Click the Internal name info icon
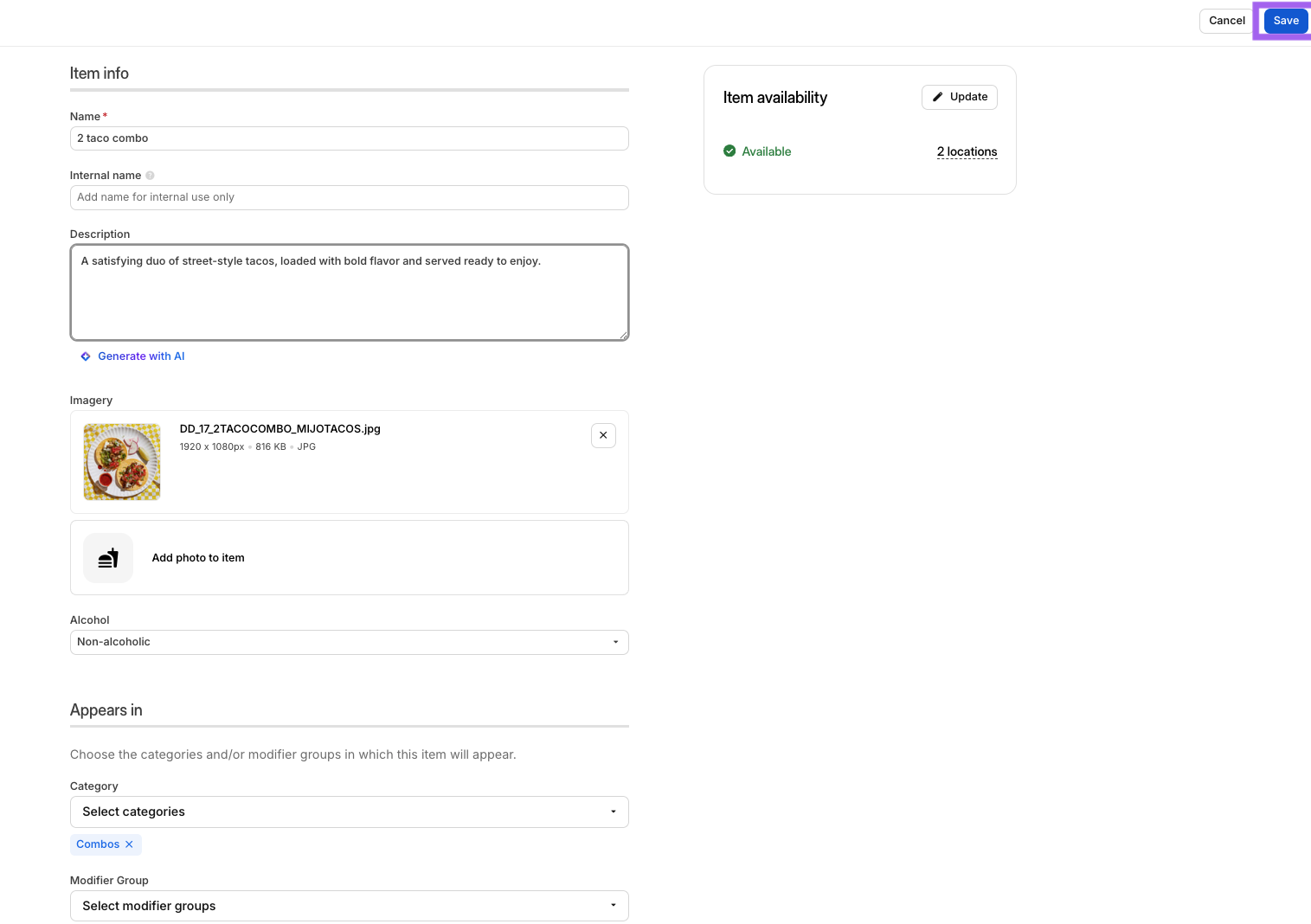This screenshot has height=924, width=1311. (x=150, y=176)
